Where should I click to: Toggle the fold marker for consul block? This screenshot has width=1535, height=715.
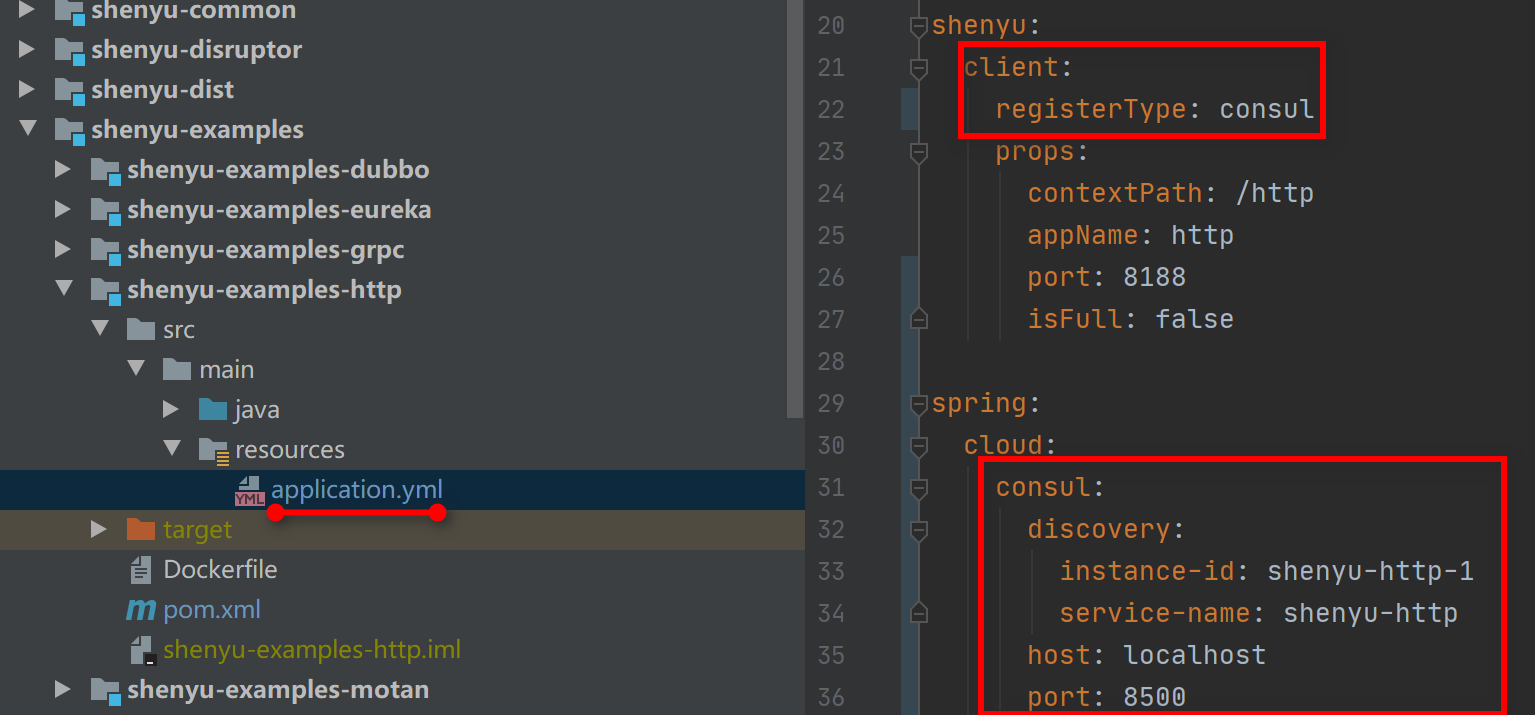point(919,488)
